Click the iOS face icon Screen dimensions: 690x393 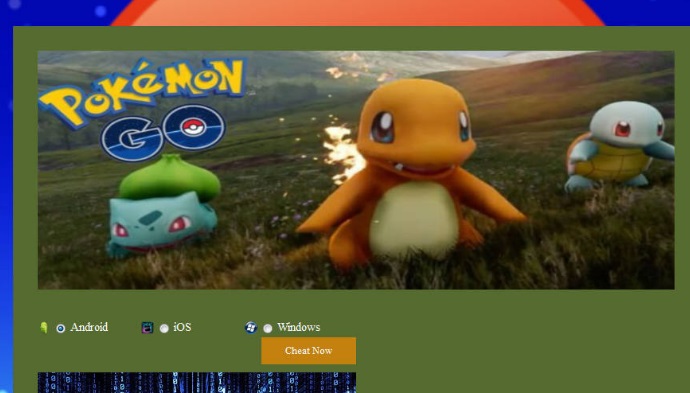point(147,327)
